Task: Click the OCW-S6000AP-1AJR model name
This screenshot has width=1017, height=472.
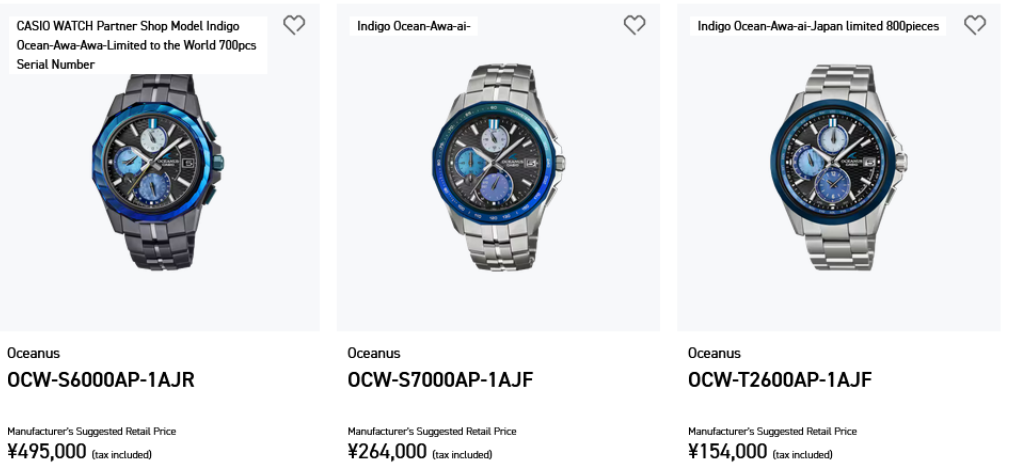Action: (x=100, y=380)
